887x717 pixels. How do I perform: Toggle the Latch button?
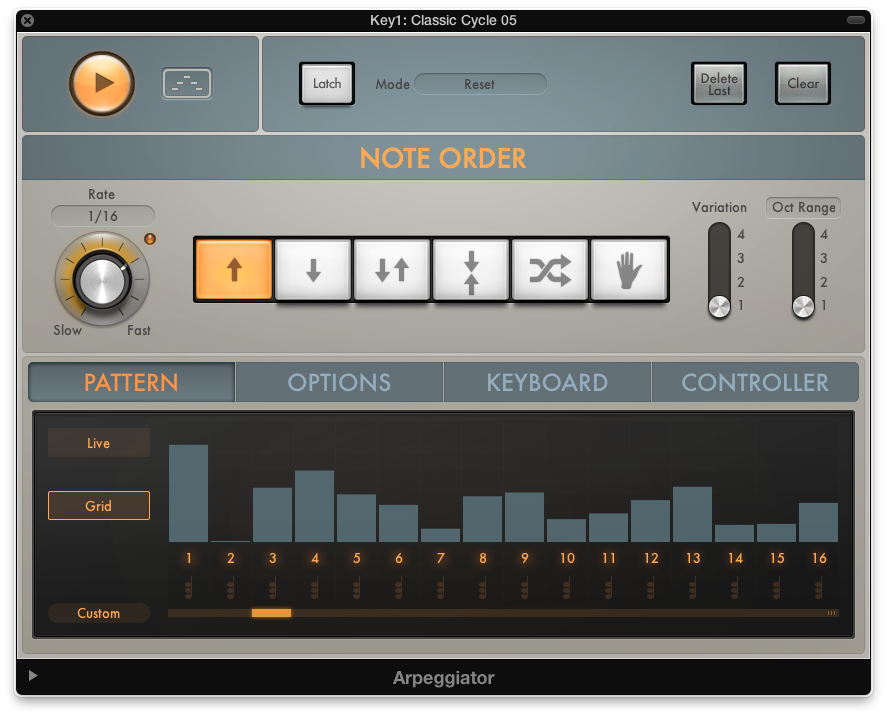click(327, 84)
